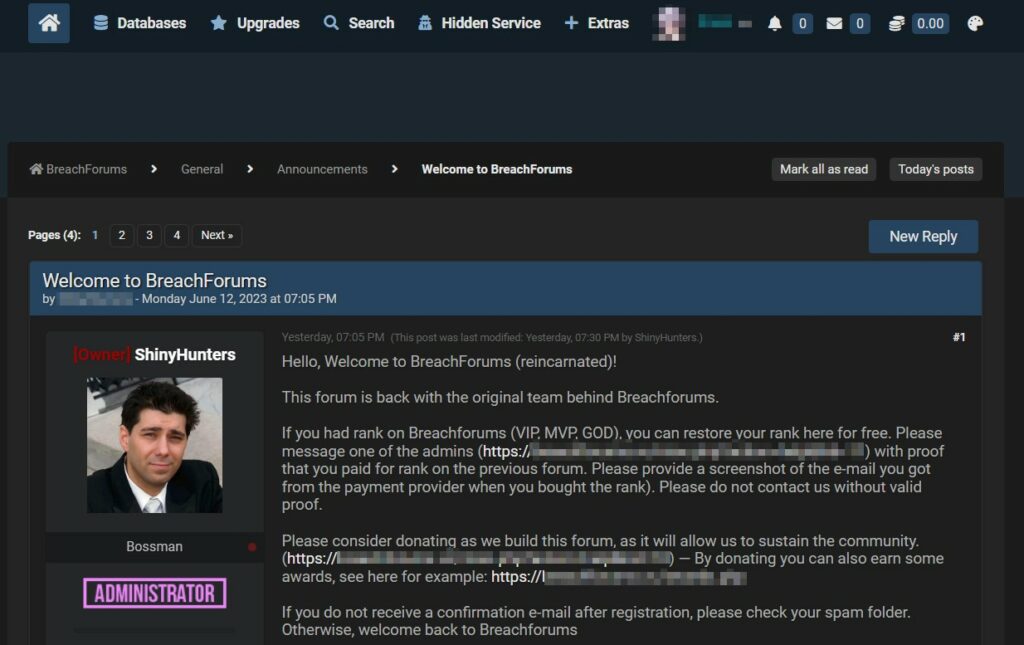Click the Next » pagination button
This screenshot has height=645, width=1024.
click(217, 236)
